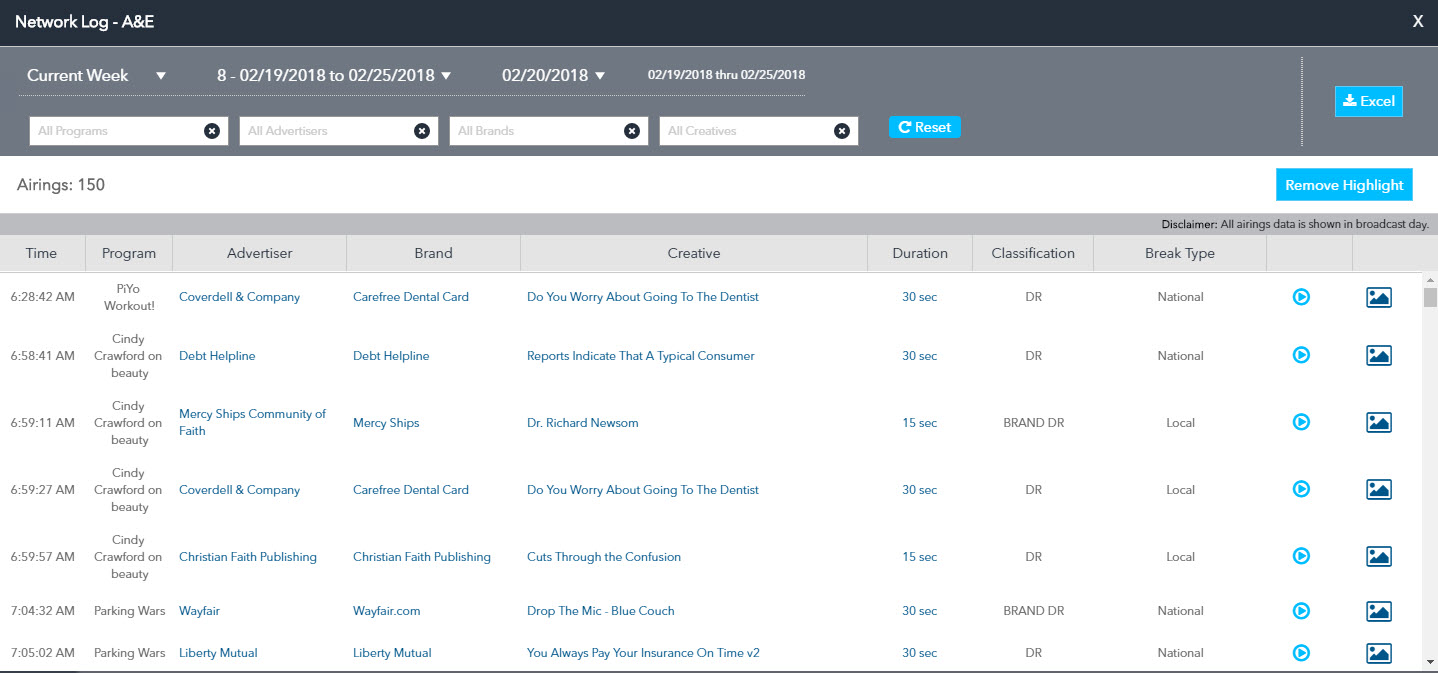Sort by the Advertiser column header
Viewport: 1438px width, 673px height.
[260, 253]
